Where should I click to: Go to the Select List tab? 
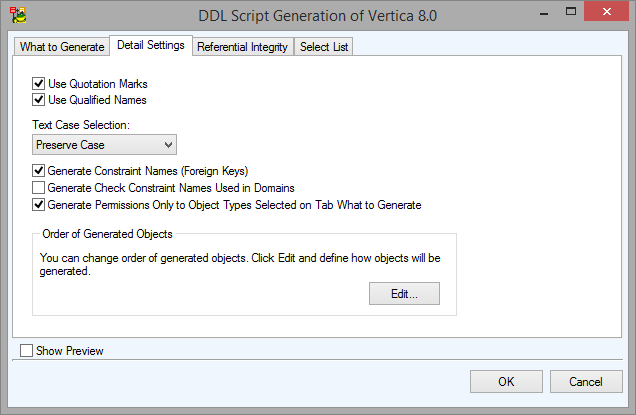pyautogui.click(x=322, y=47)
